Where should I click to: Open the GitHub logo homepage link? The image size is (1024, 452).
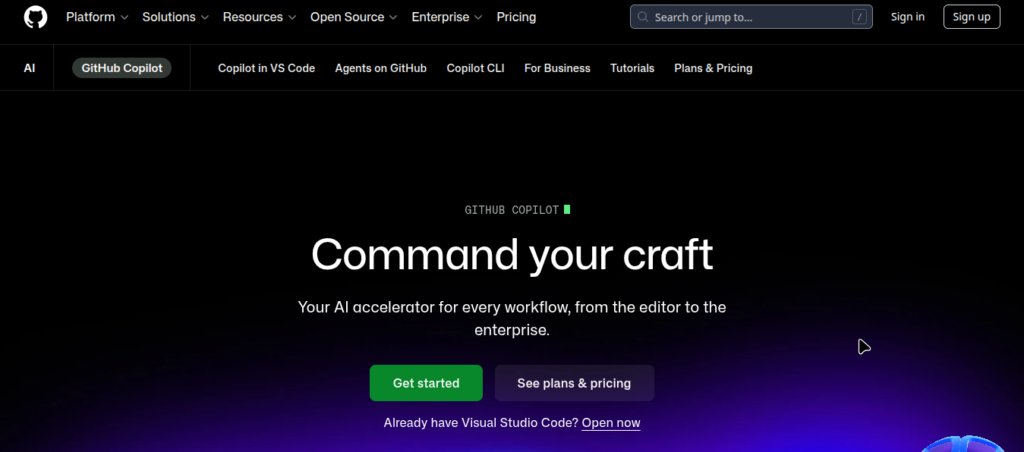tap(35, 17)
